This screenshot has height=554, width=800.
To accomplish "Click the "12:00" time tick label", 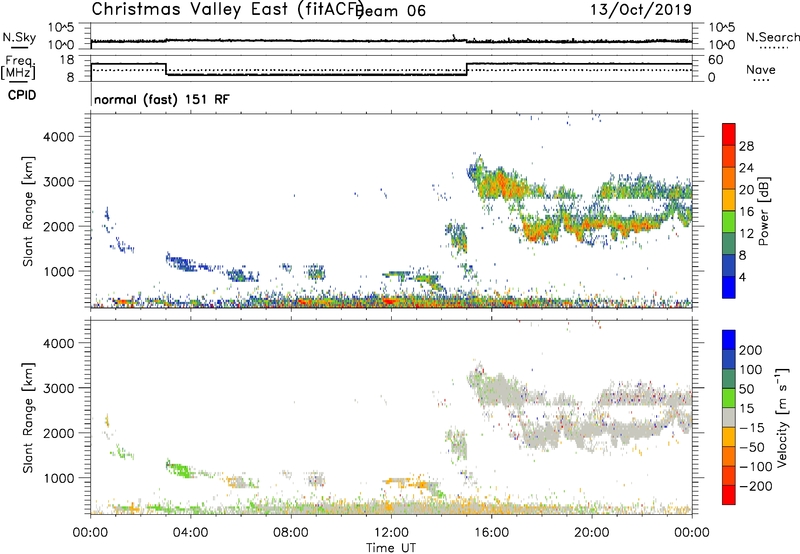I will [391, 533].
